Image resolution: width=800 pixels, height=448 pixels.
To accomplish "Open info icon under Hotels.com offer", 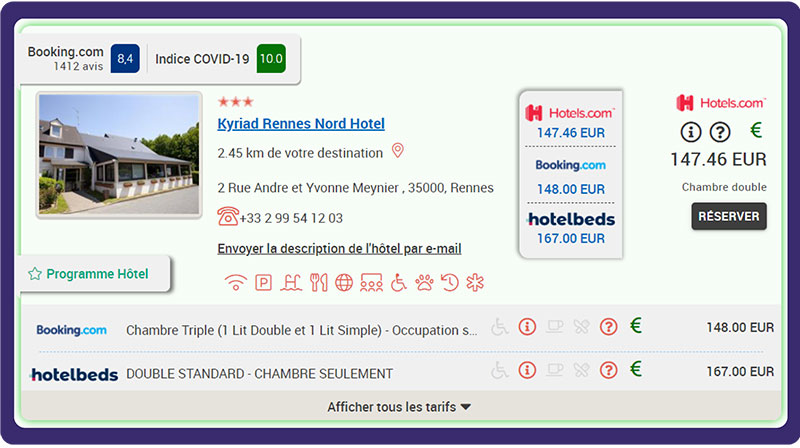I will (x=691, y=132).
